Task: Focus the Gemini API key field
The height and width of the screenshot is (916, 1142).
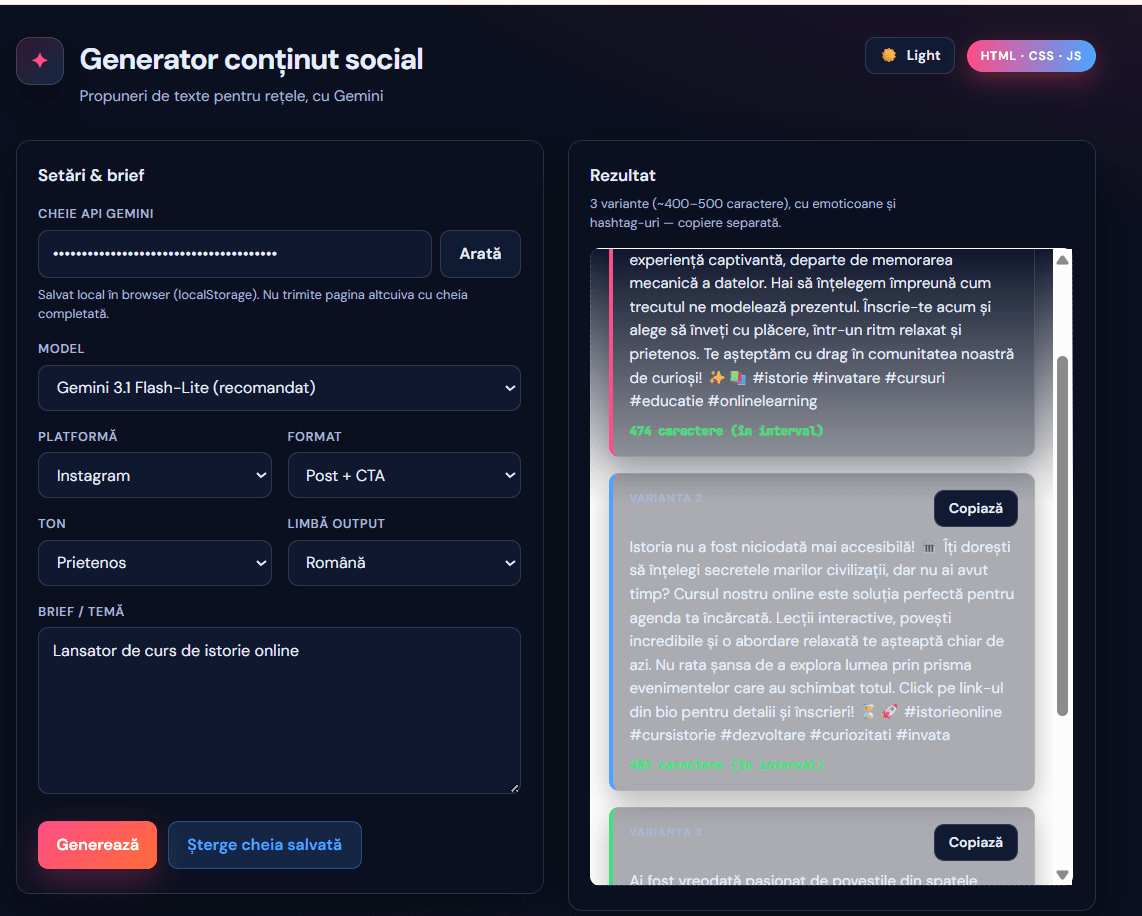Action: pos(234,254)
